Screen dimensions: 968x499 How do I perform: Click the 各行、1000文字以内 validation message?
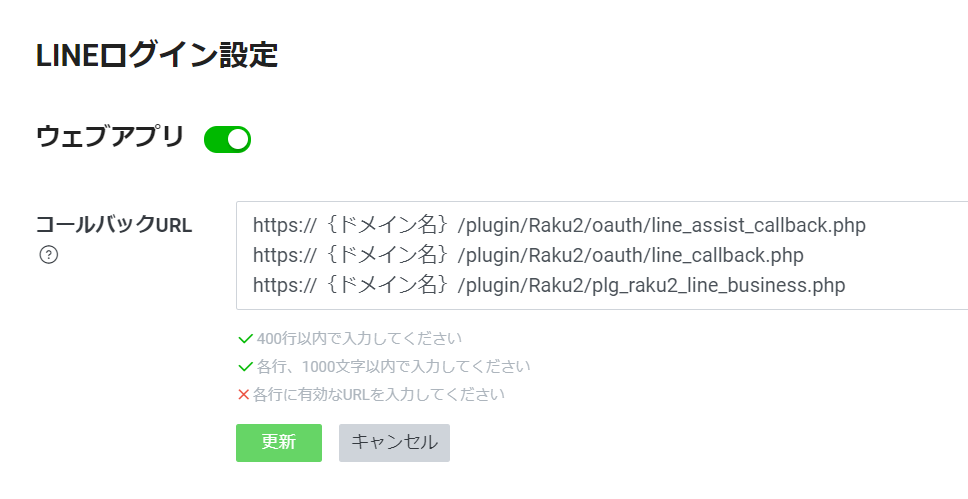[x=393, y=366]
